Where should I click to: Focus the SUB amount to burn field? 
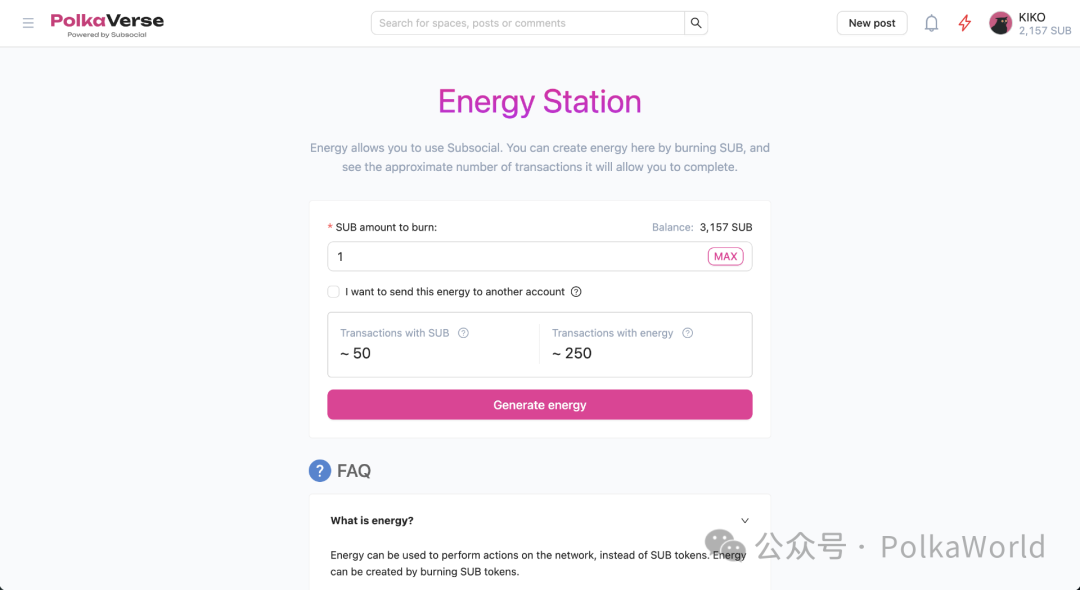pyautogui.click(x=517, y=256)
